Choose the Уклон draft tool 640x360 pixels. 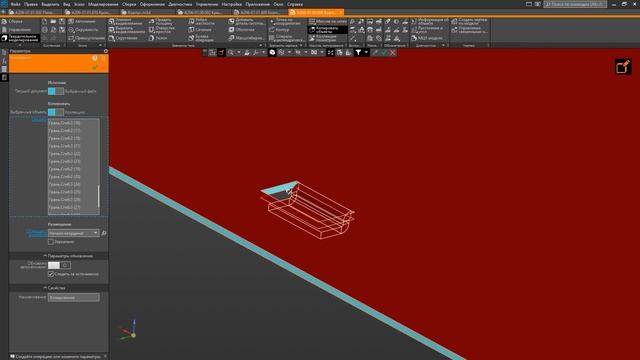pos(158,38)
